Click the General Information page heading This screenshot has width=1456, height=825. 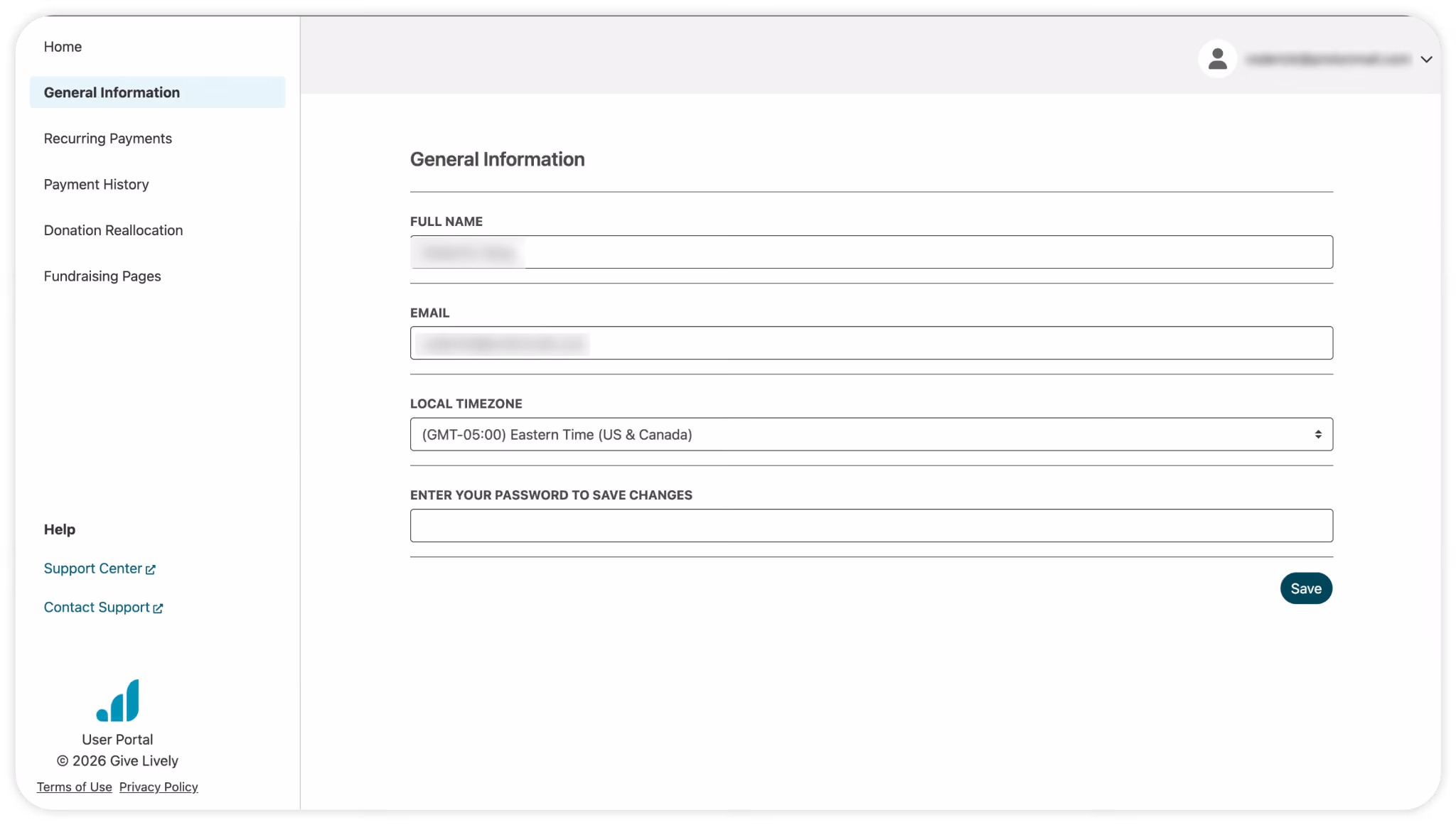click(x=498, y=159)
